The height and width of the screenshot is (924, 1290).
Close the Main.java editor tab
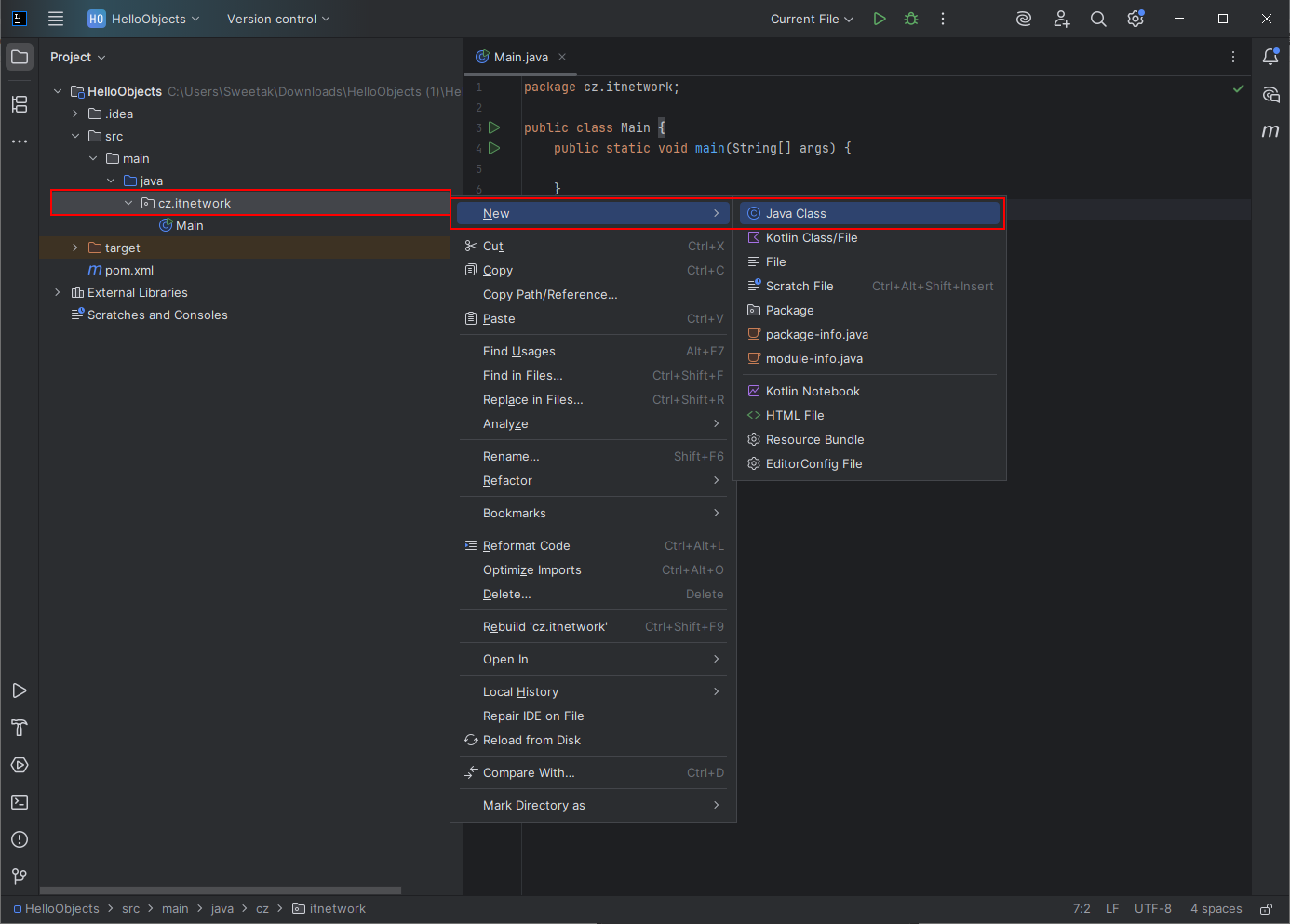pos(562,57)
